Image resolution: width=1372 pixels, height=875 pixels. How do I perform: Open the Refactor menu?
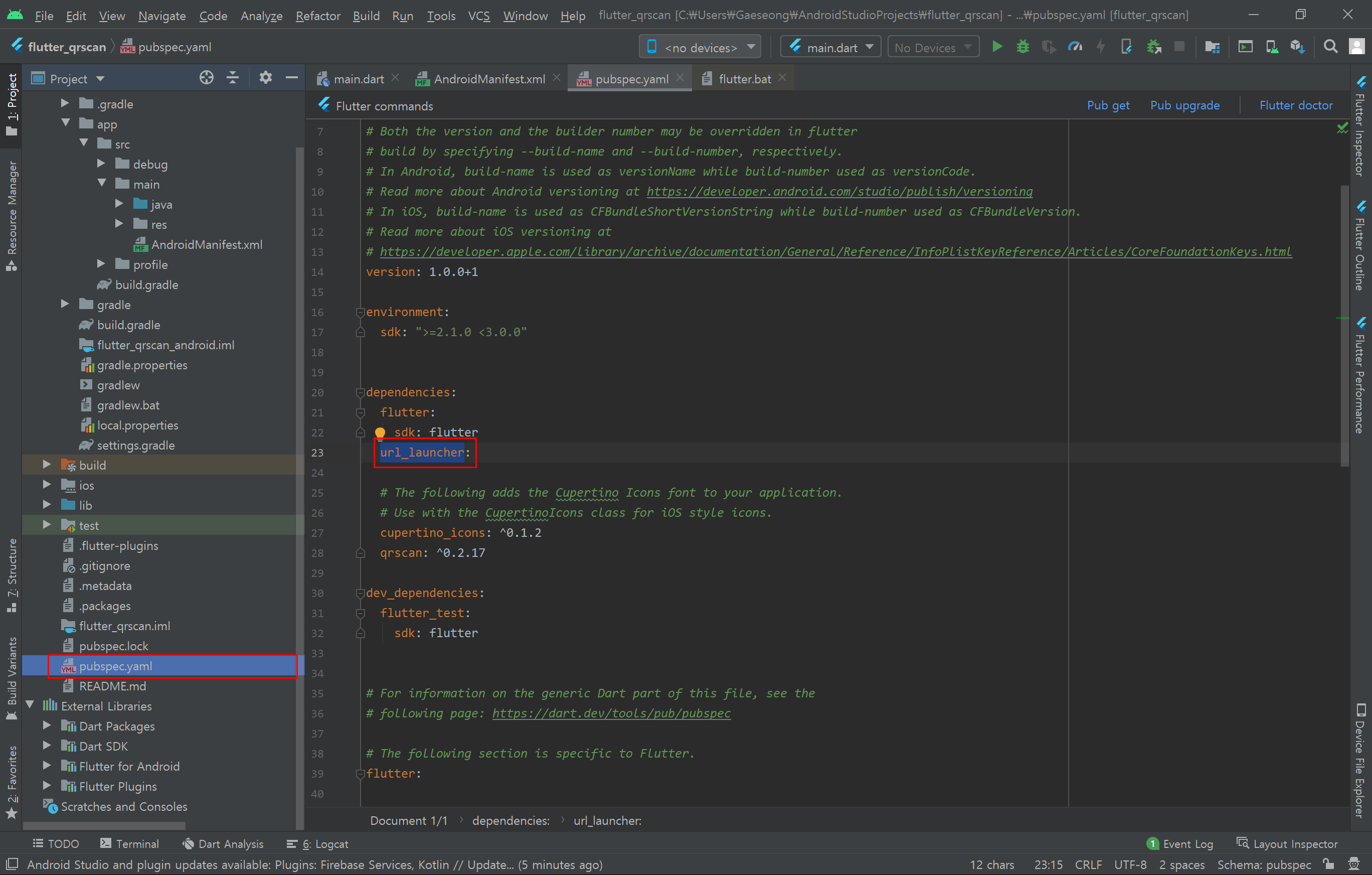pos(317,16)
